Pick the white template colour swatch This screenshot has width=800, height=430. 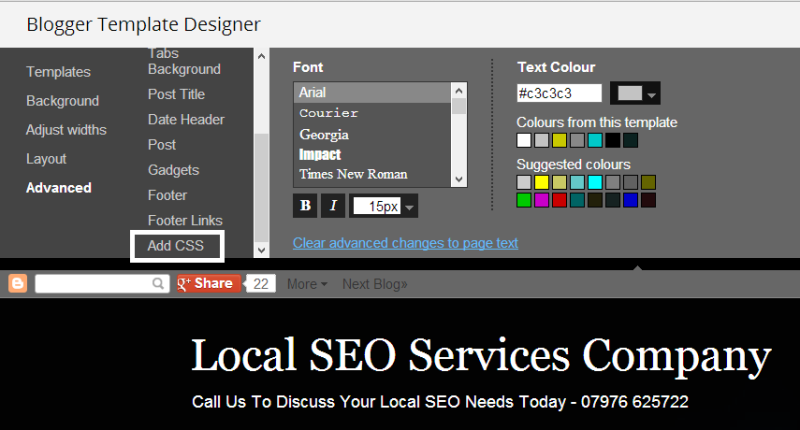coord(524,140)
